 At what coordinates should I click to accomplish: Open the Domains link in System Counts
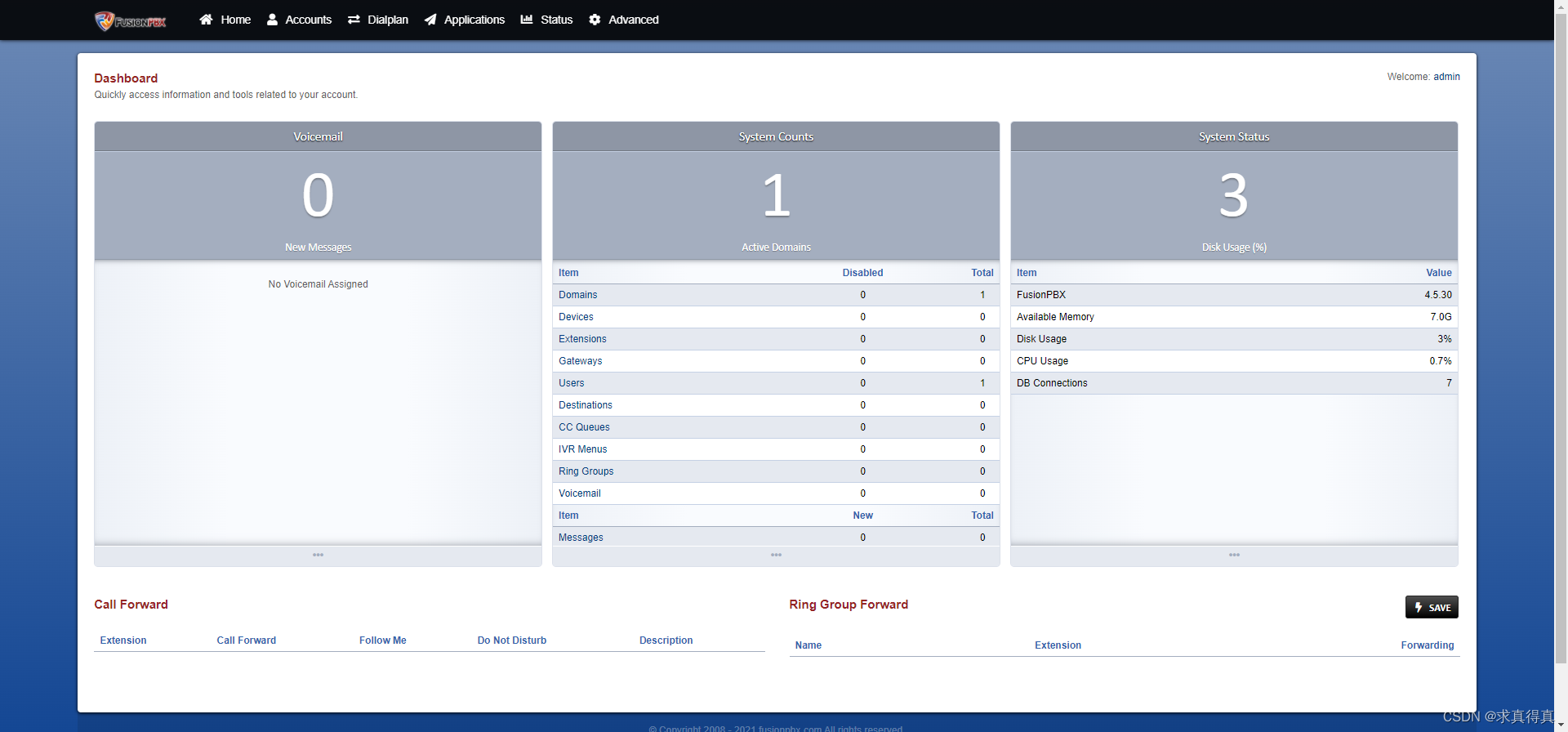tap(577, 295)
